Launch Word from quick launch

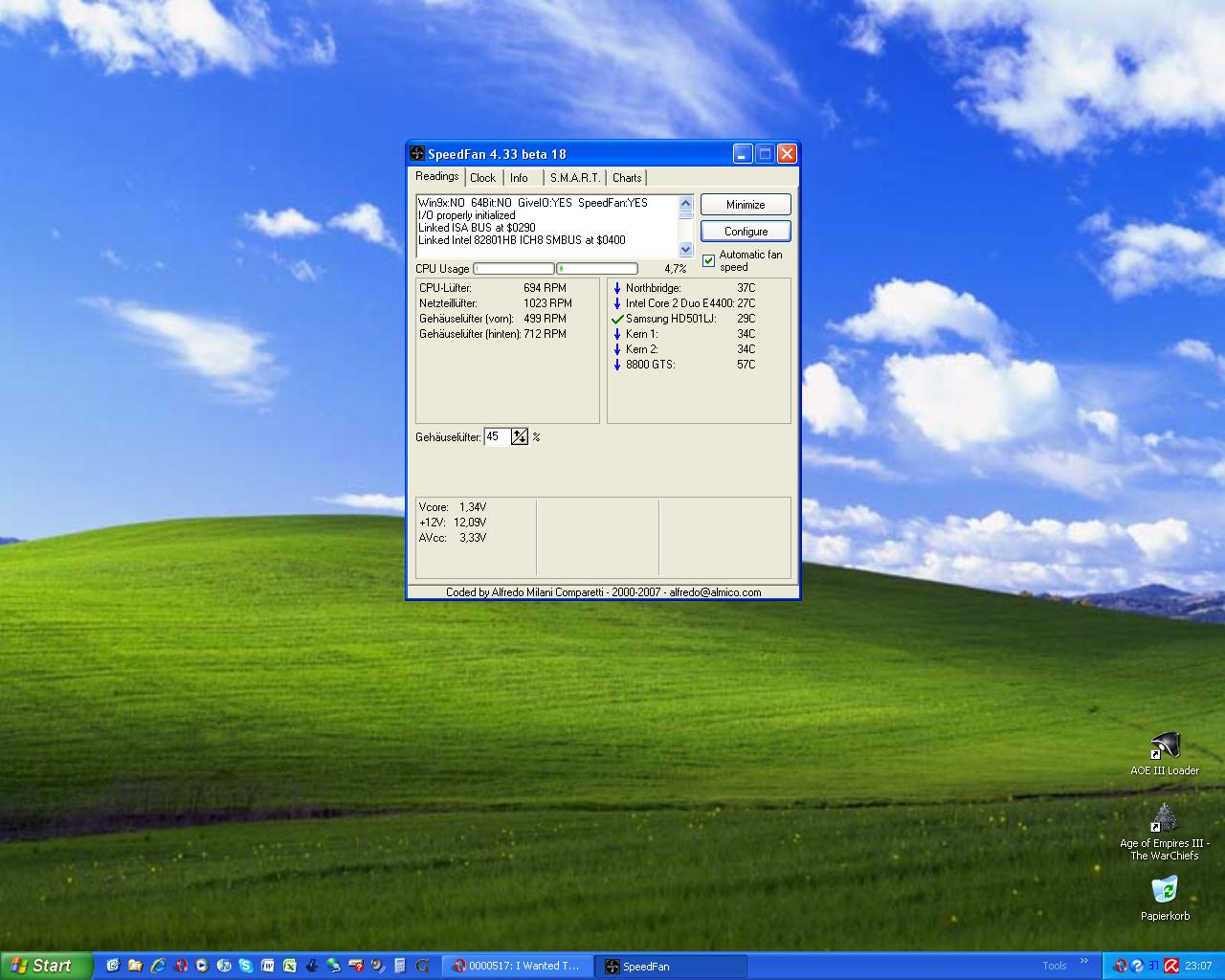pos(267,966)
